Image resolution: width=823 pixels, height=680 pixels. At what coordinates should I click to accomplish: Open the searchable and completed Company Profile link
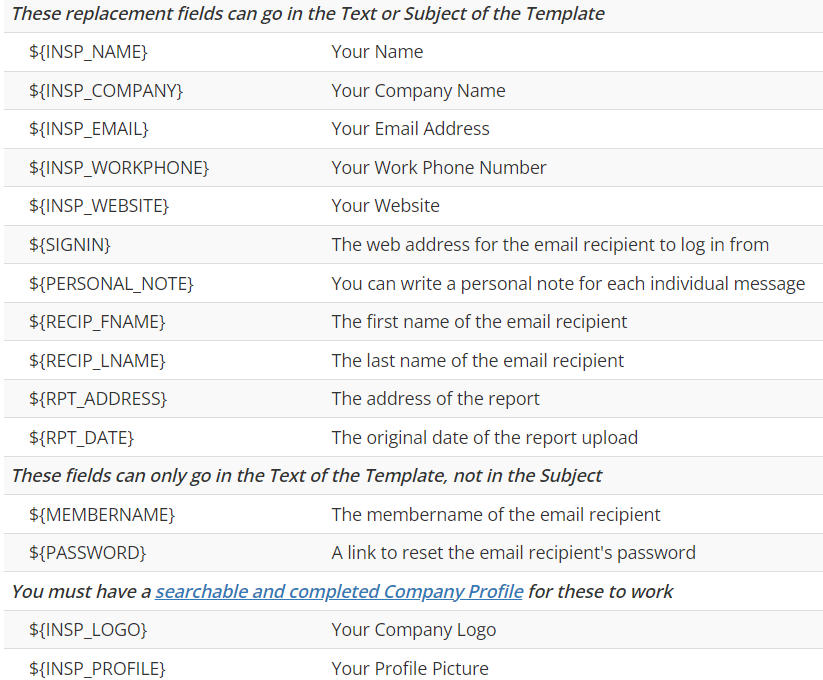(x=339, y=591)
